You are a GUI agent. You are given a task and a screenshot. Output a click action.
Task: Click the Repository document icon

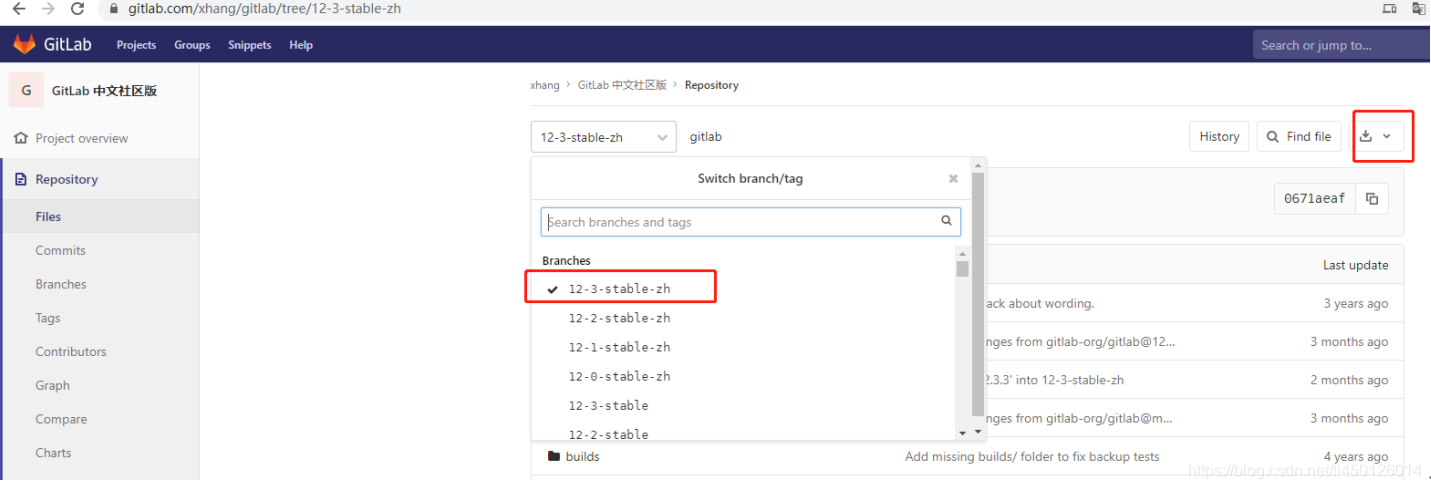tap(21, 180)
